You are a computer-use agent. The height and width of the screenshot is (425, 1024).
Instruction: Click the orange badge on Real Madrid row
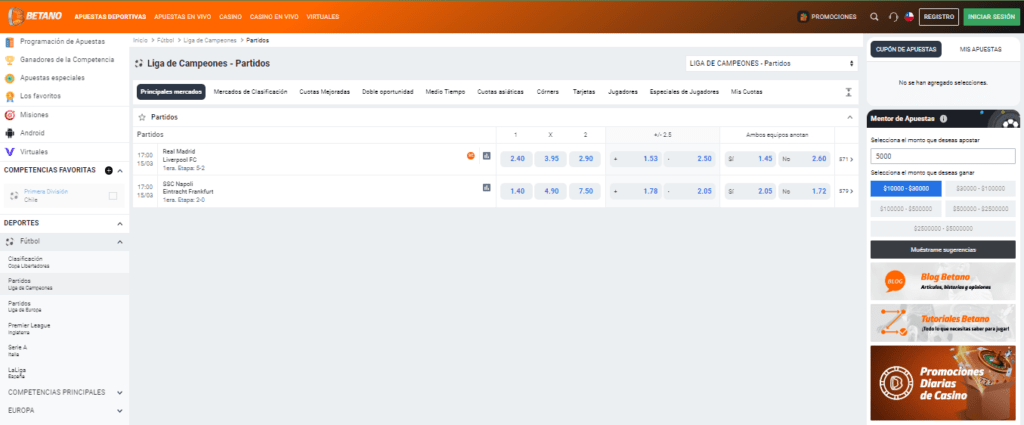470,155
